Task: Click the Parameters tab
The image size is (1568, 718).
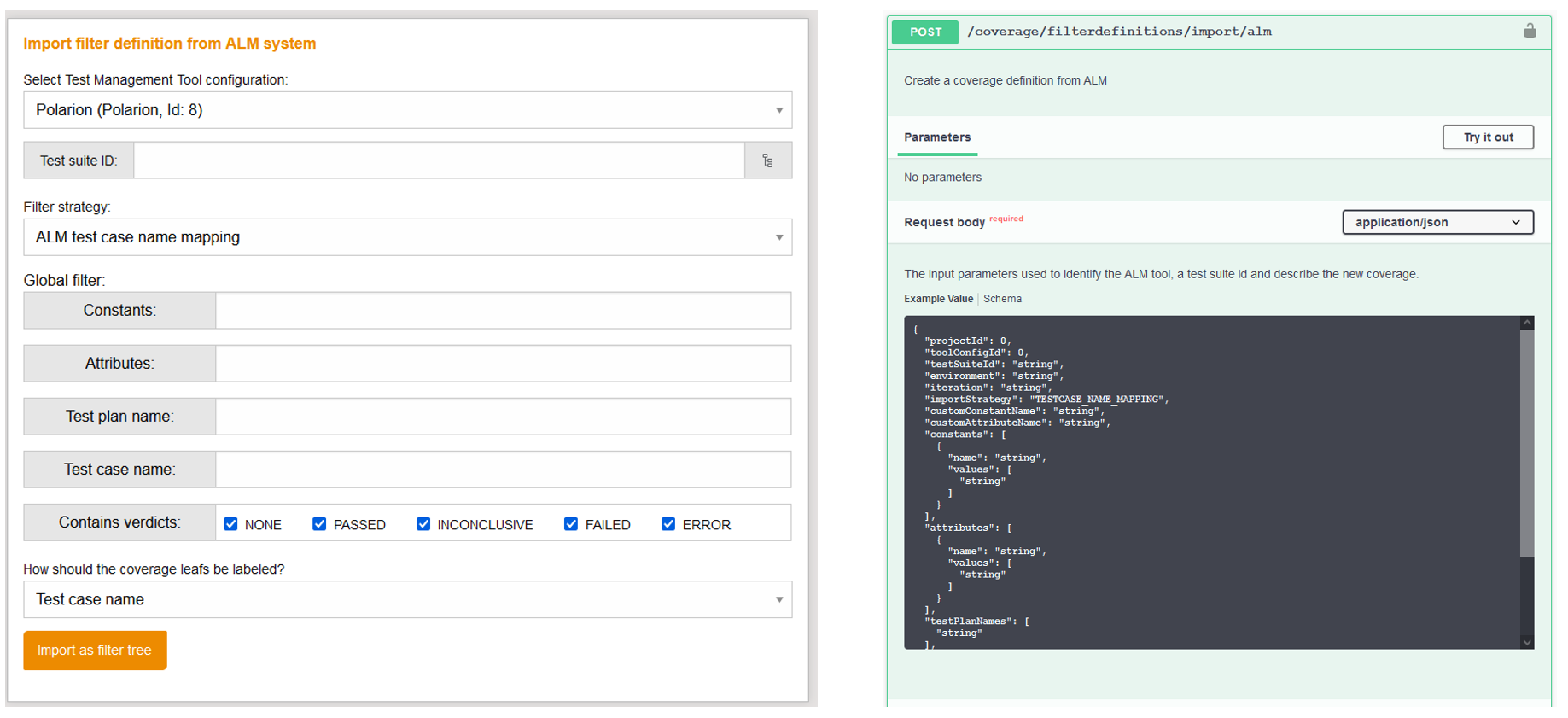Action: [x=937, y=137]
